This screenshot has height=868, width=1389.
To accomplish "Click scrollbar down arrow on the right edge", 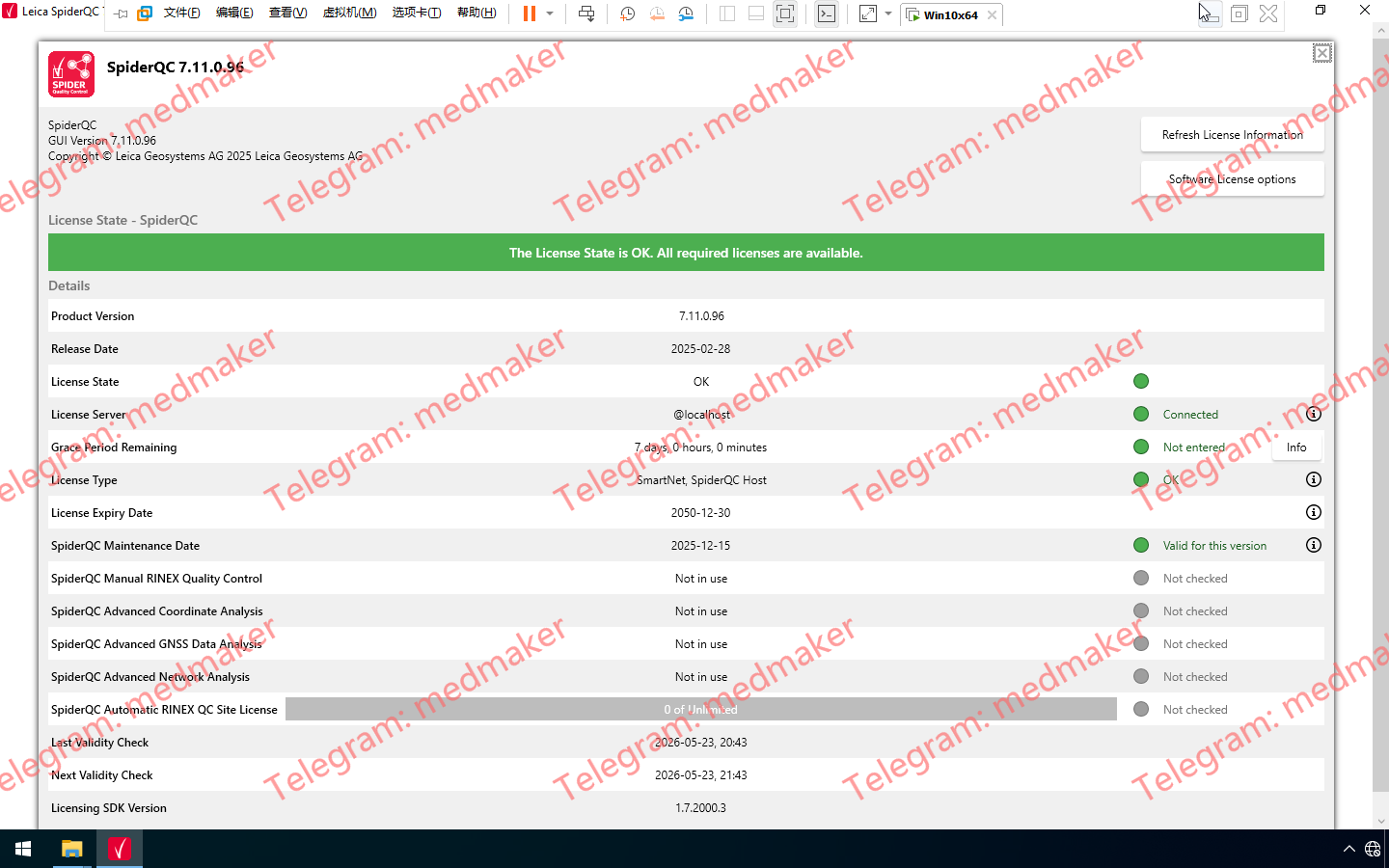I will 1380,822.
